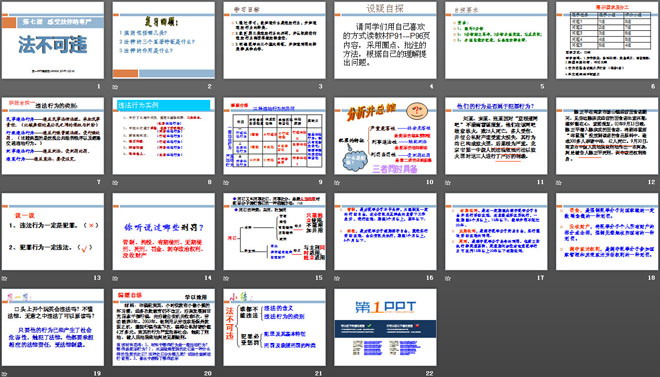Select the final 第1PPT slide thumbnail
This screenshot has width=660, height=377.
(385, 327)
